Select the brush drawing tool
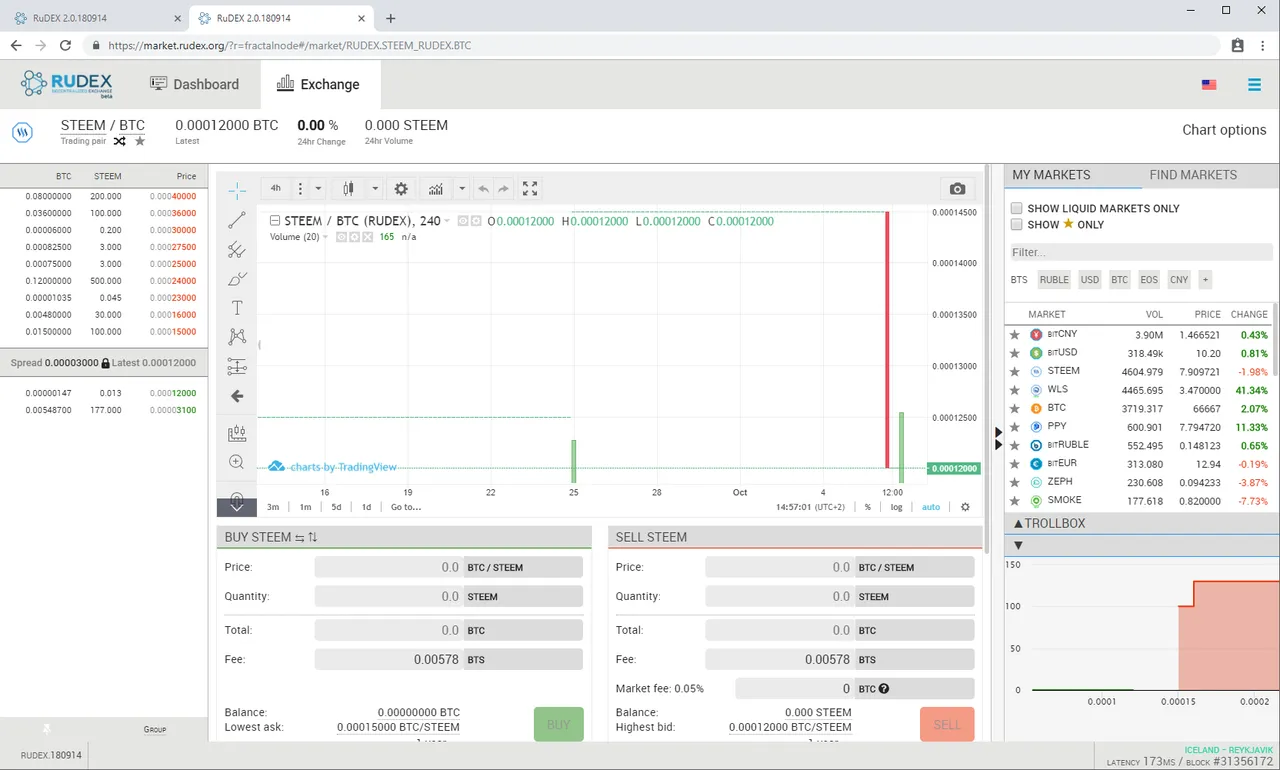The width and height of the screenshot is (1280, 770). coord(237,279)
